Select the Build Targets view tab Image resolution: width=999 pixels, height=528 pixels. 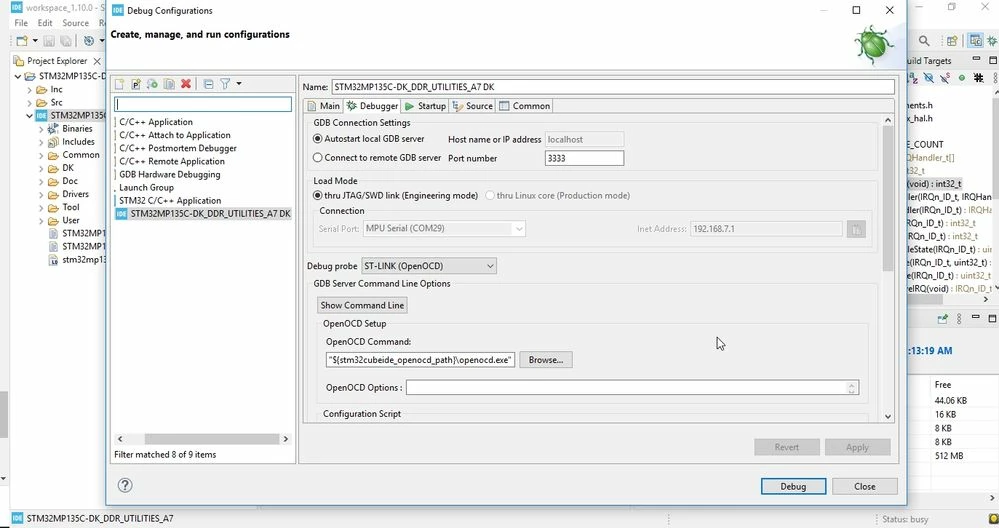point(930,61)
